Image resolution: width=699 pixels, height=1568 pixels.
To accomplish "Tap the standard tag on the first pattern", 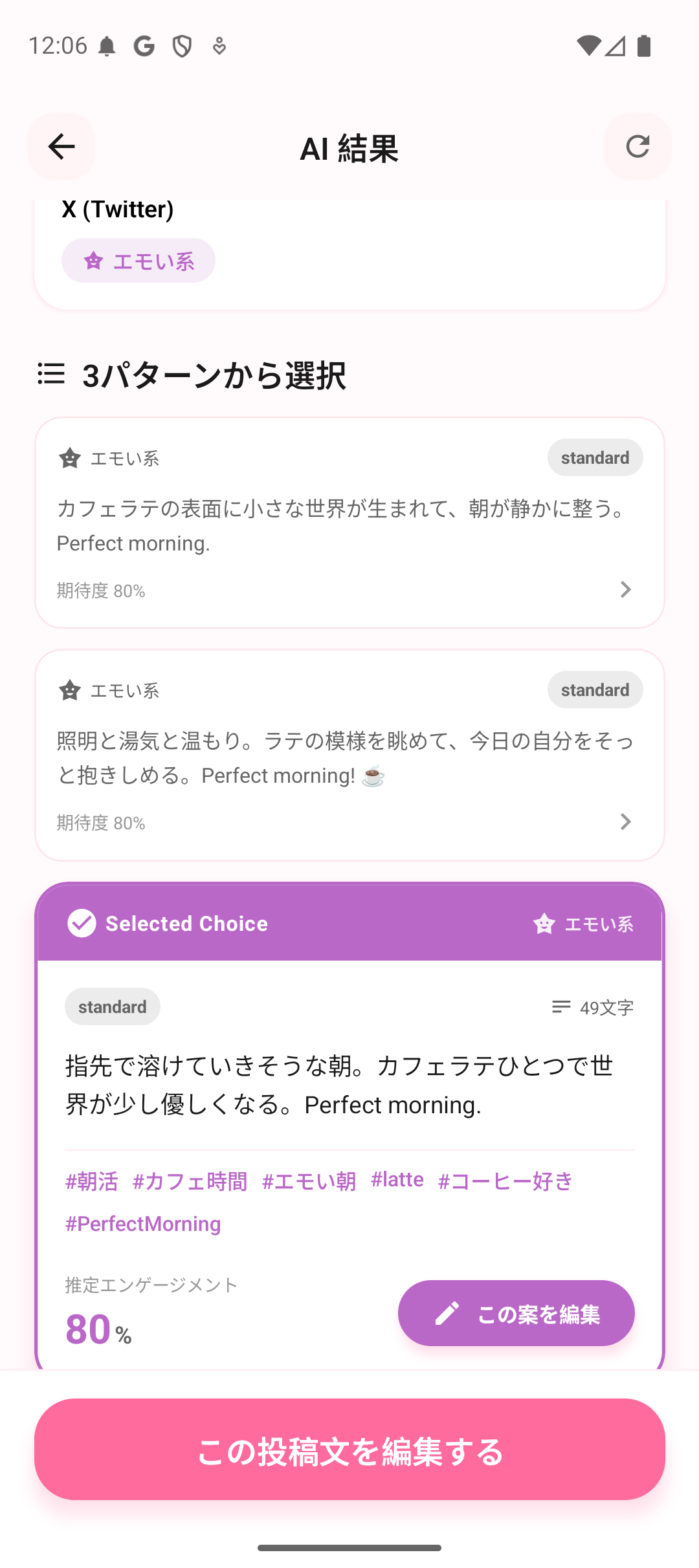I will pos(595,458).
